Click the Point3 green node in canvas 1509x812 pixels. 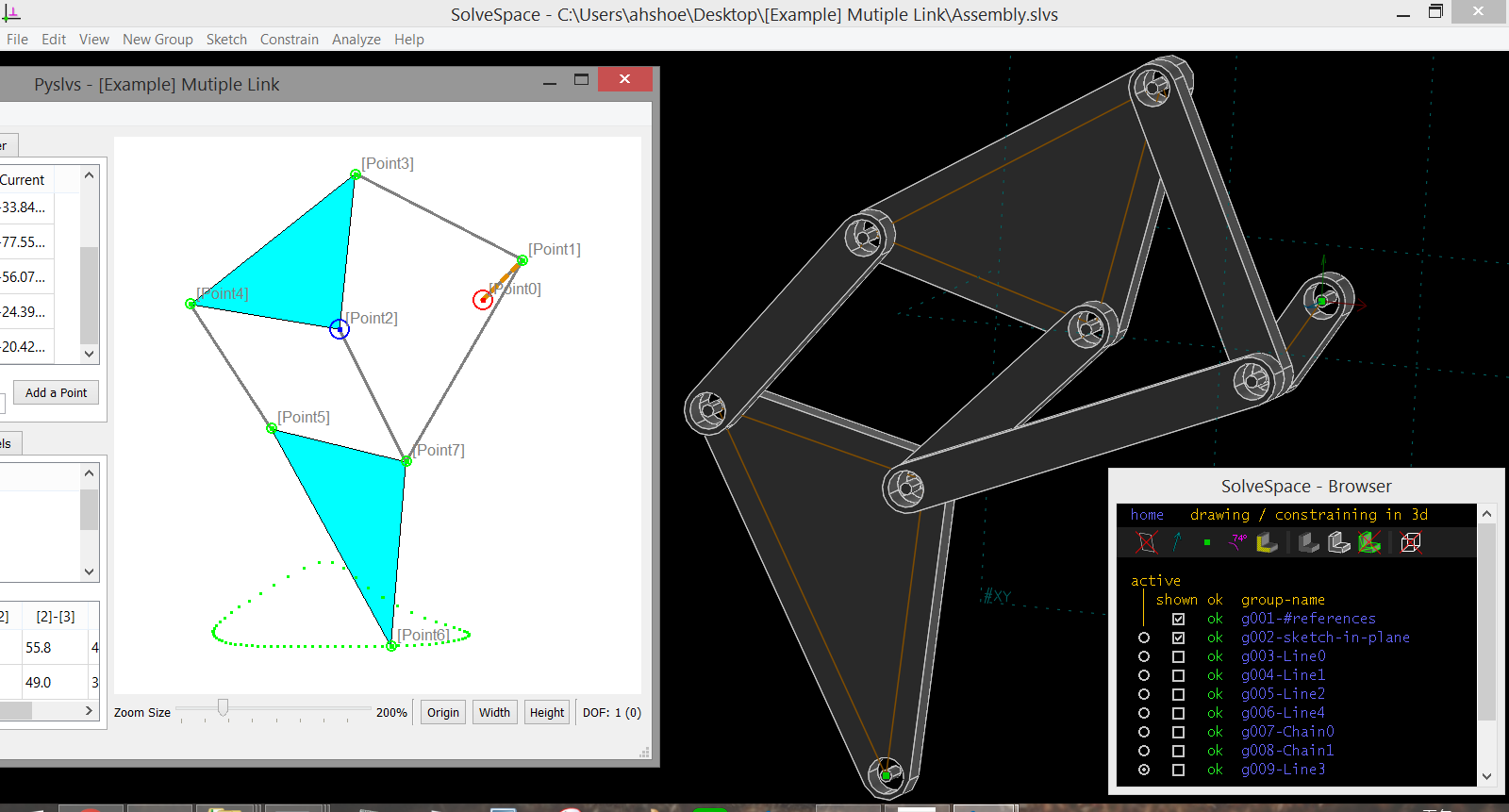click(x=356, y=174)
